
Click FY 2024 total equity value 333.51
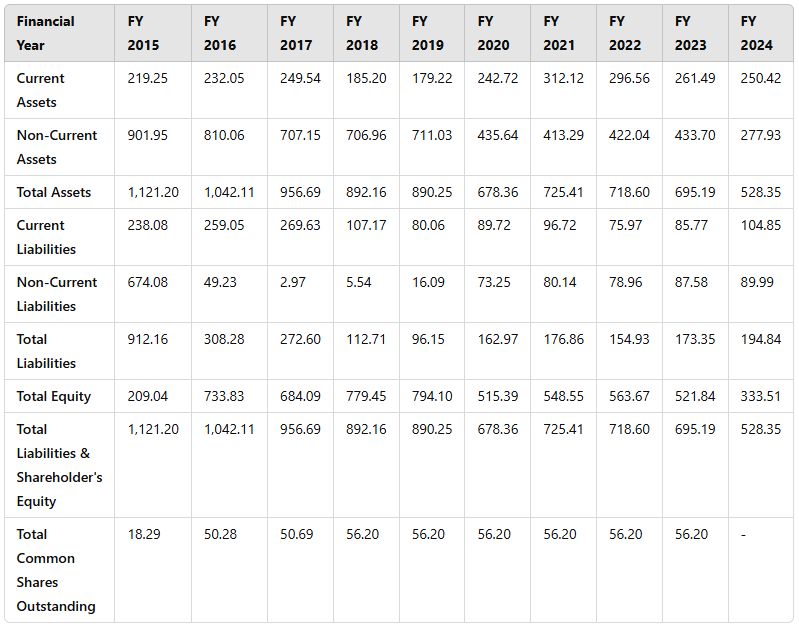760,396
